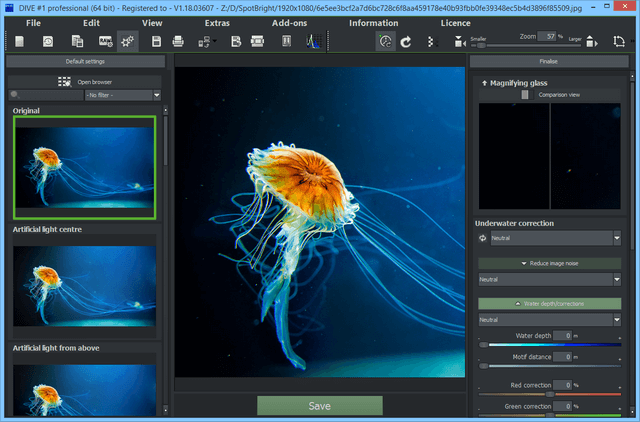Click the Open browser button
This screenshot has height=422, width=640.
(x=86, y=81)
